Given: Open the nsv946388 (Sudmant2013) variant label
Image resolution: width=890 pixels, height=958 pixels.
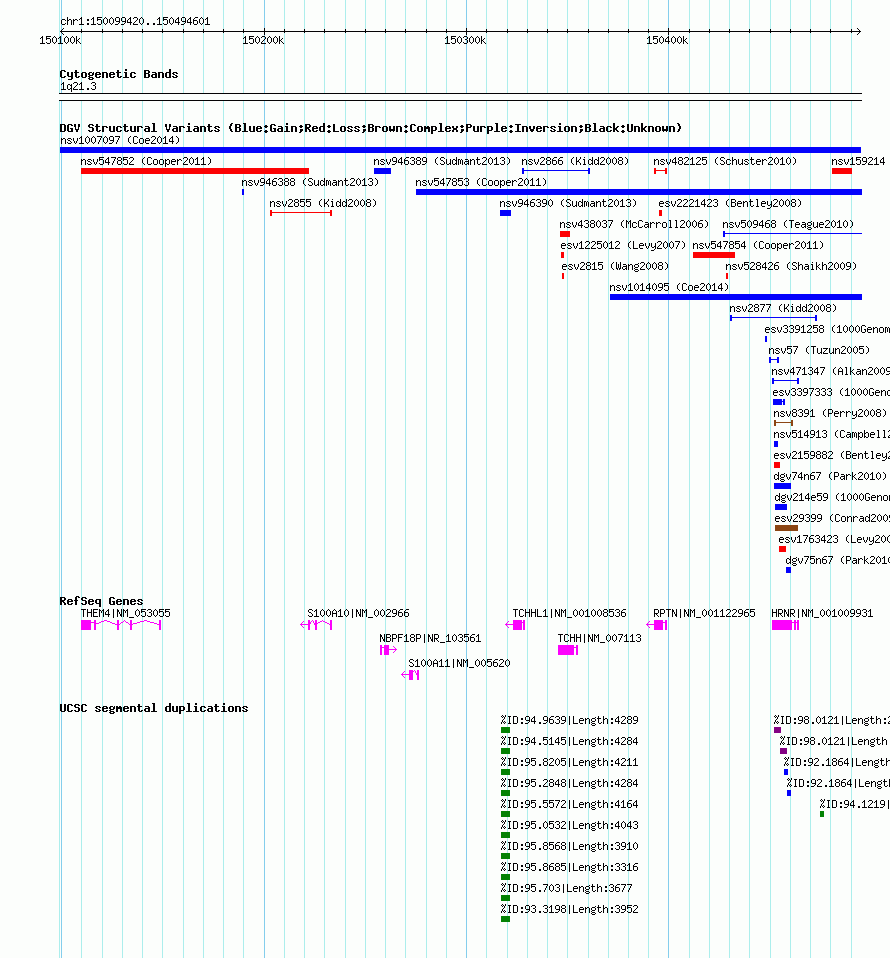Looking at the screenshot, I should (x=310, y=182).
